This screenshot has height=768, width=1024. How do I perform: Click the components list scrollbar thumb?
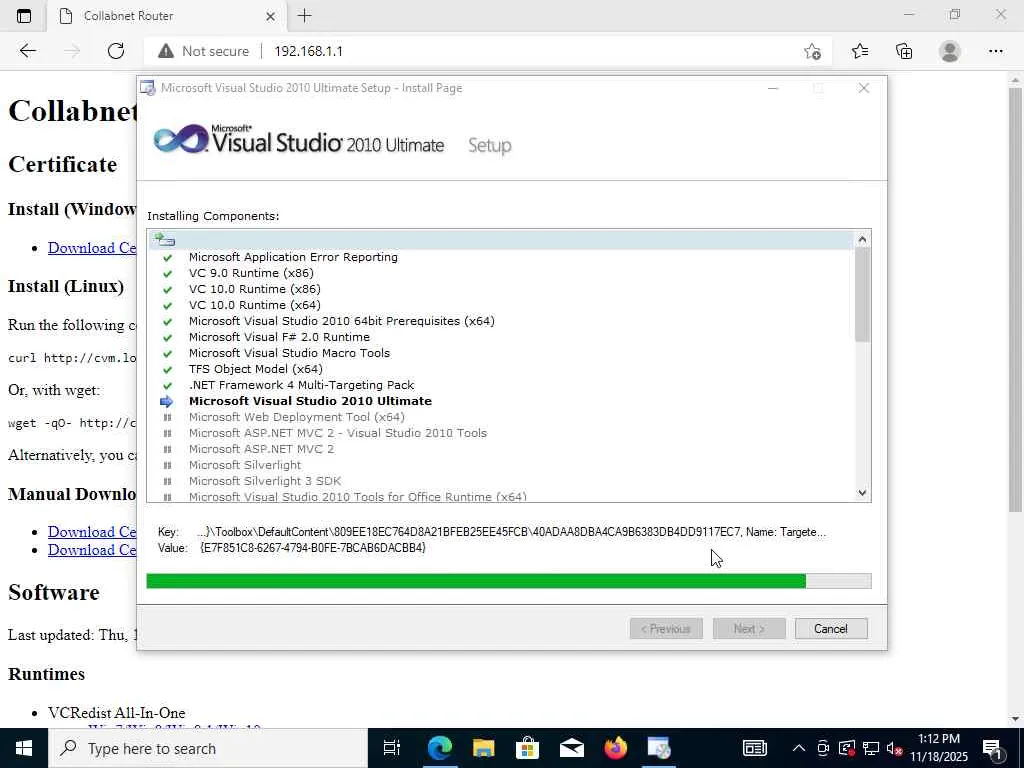pos(862,294)
